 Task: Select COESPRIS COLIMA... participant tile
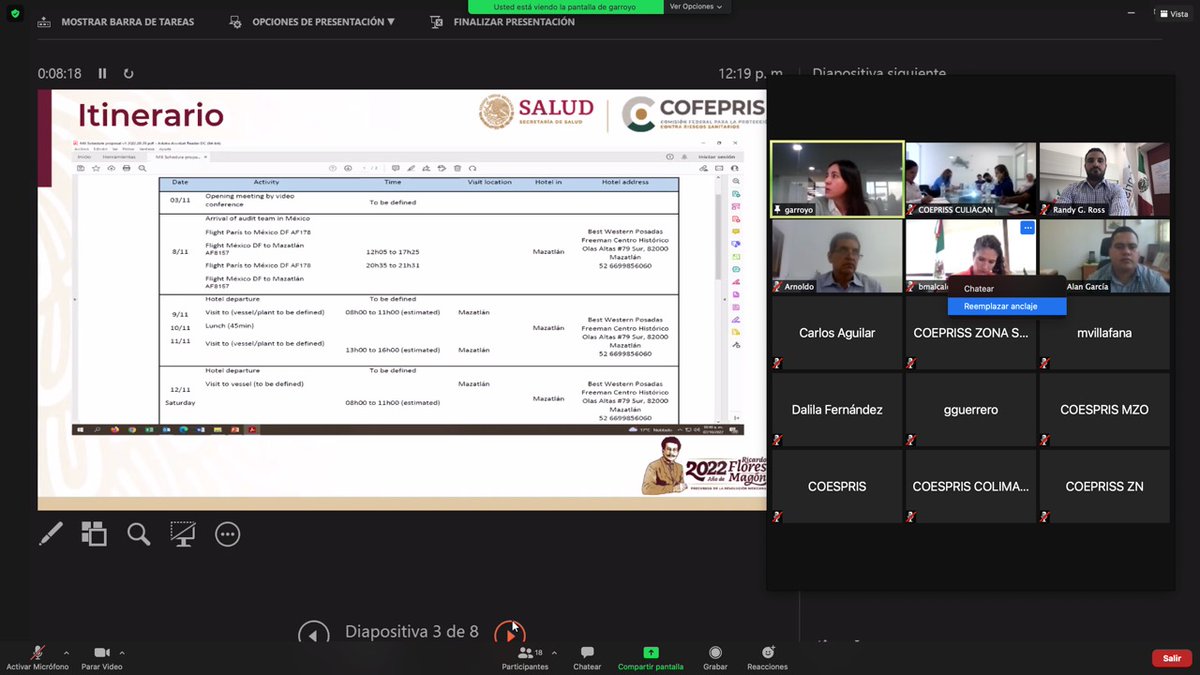coord(971,486)
